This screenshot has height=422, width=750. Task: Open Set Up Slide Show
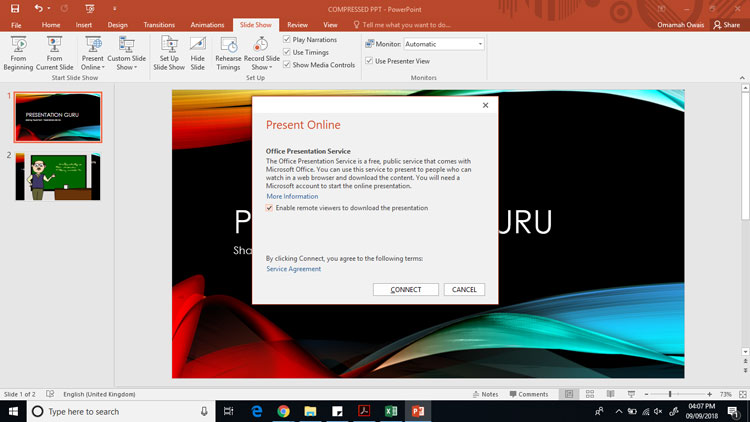169,53
